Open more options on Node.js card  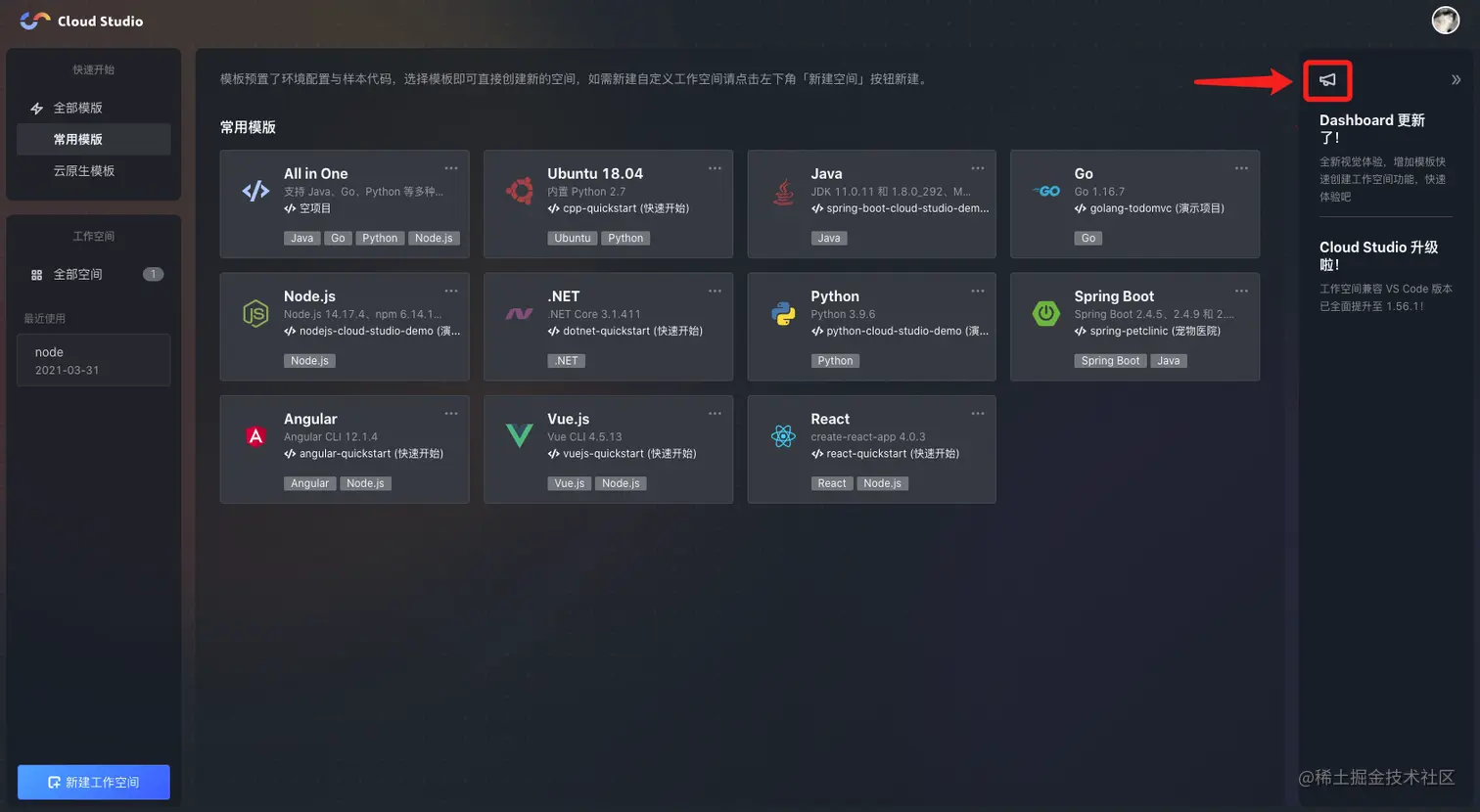(x=451, y=291)
